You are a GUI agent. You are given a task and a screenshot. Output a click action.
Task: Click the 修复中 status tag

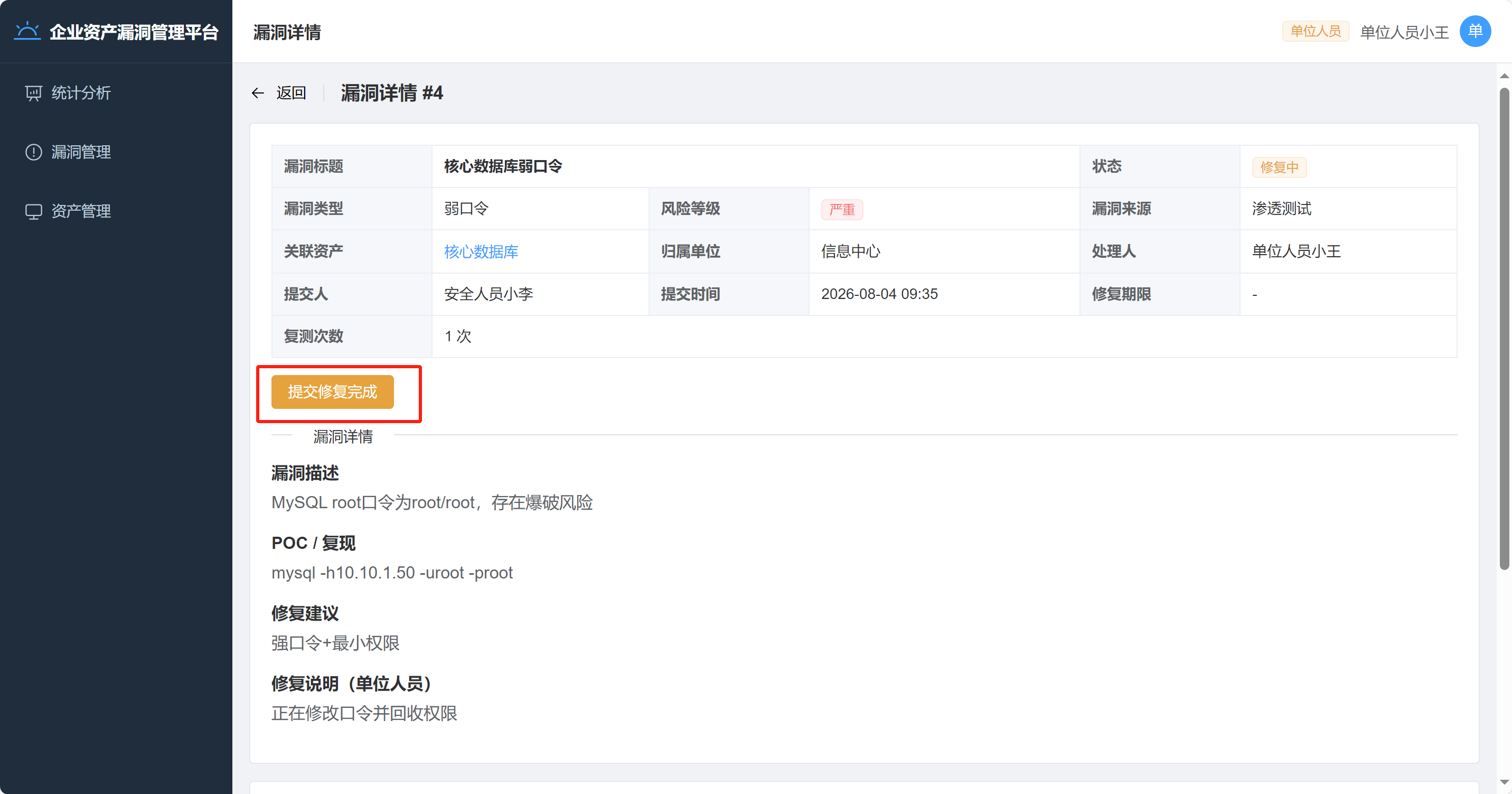tap(1279, 167)
